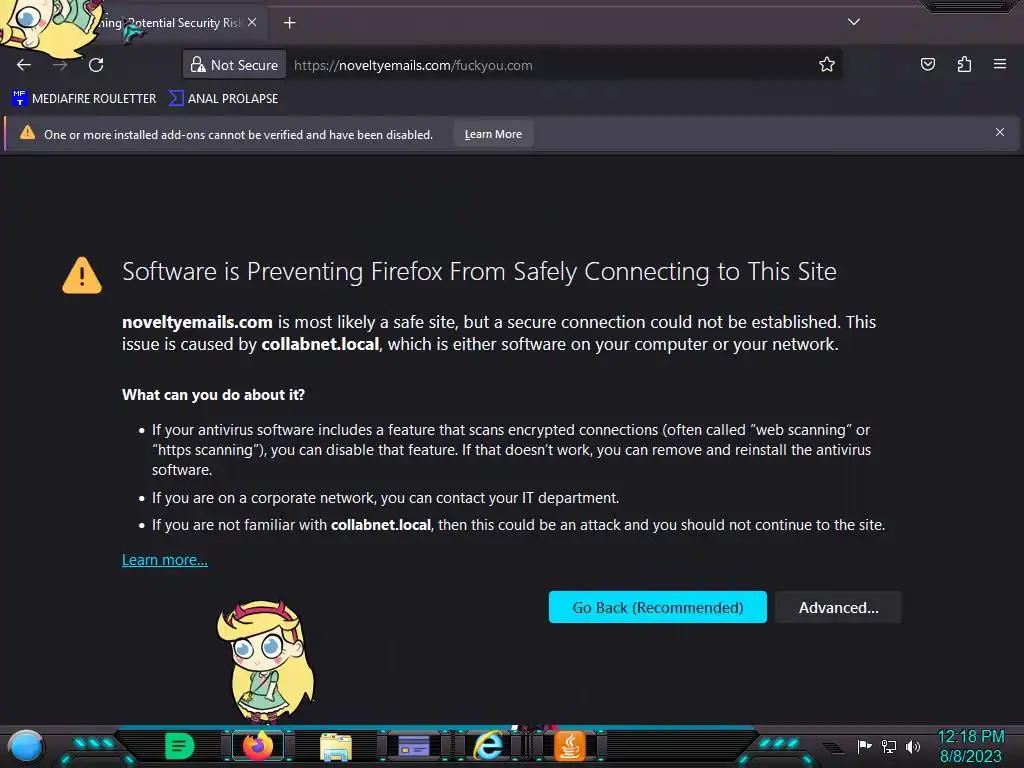Click the add-ons warning triangle icon
This screenshot has width=1024, height=768.
tap(27, 133)
